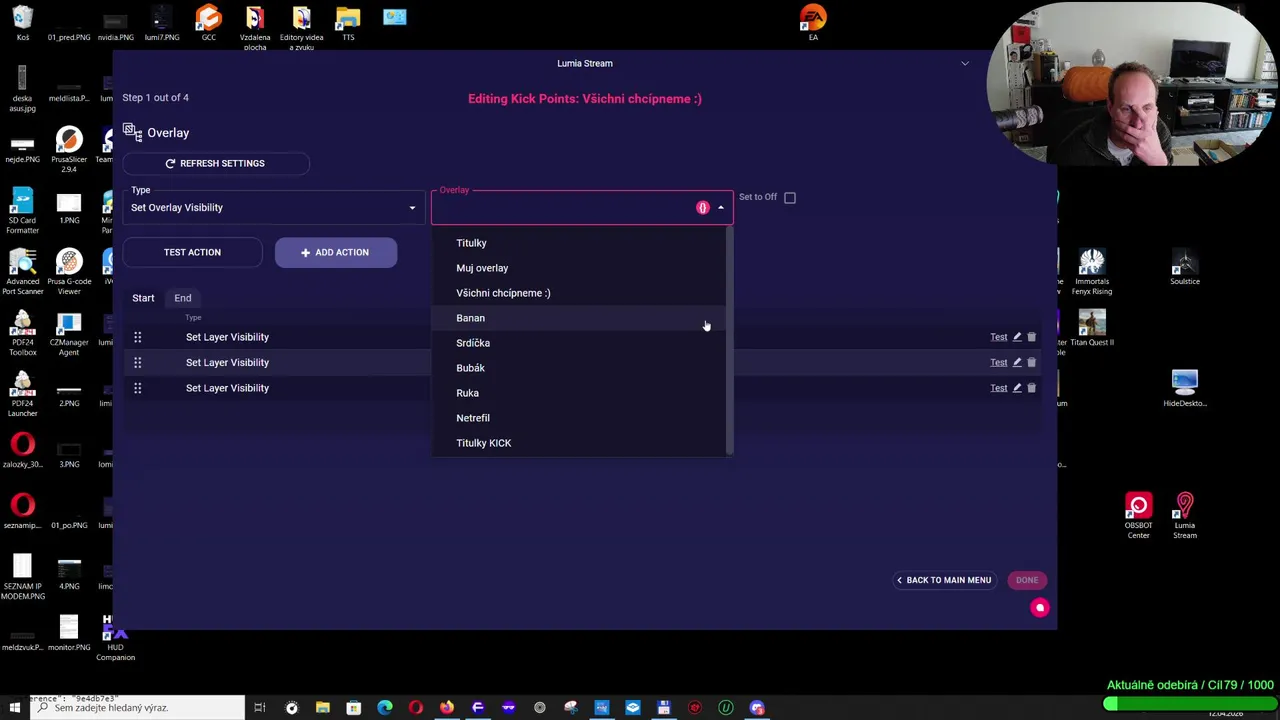Click Test link on first action row
1280x720 pixels.
click(999, 337)
